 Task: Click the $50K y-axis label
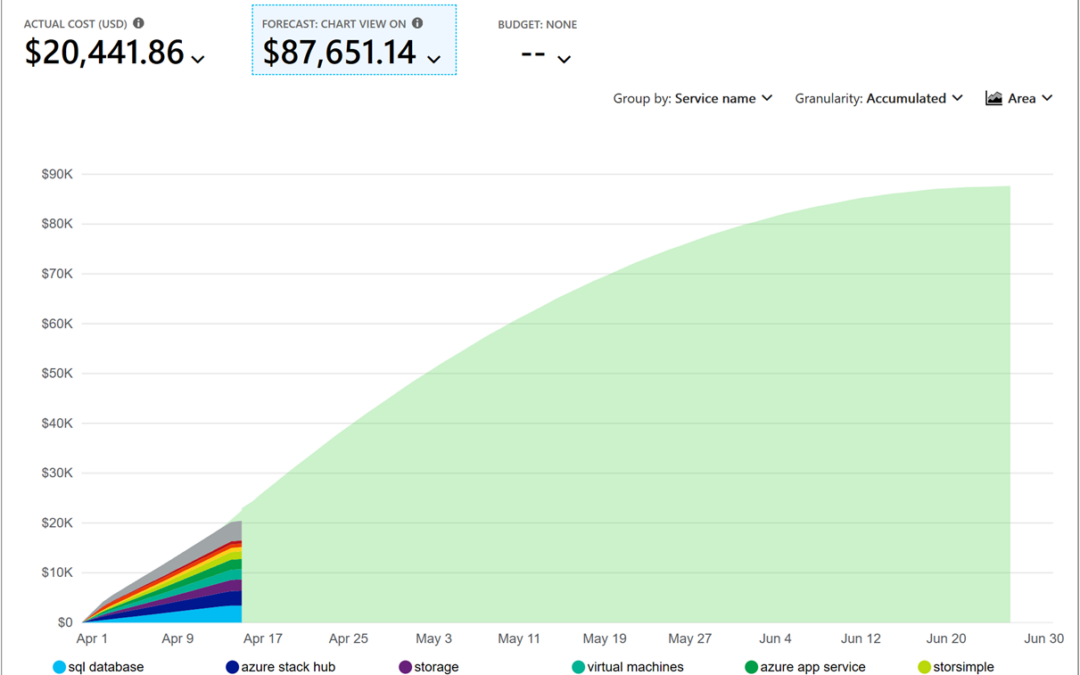[x=57, y=373]
